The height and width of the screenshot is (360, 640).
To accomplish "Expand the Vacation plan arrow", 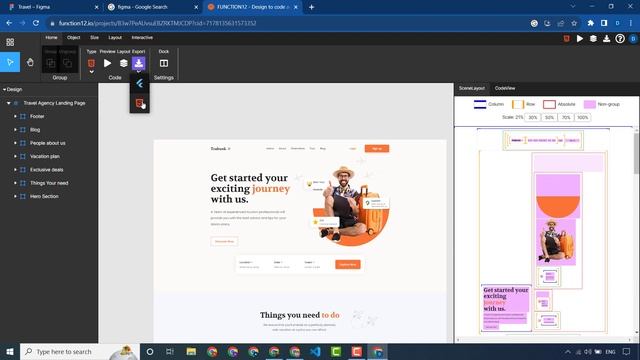I will coord(16,156).
